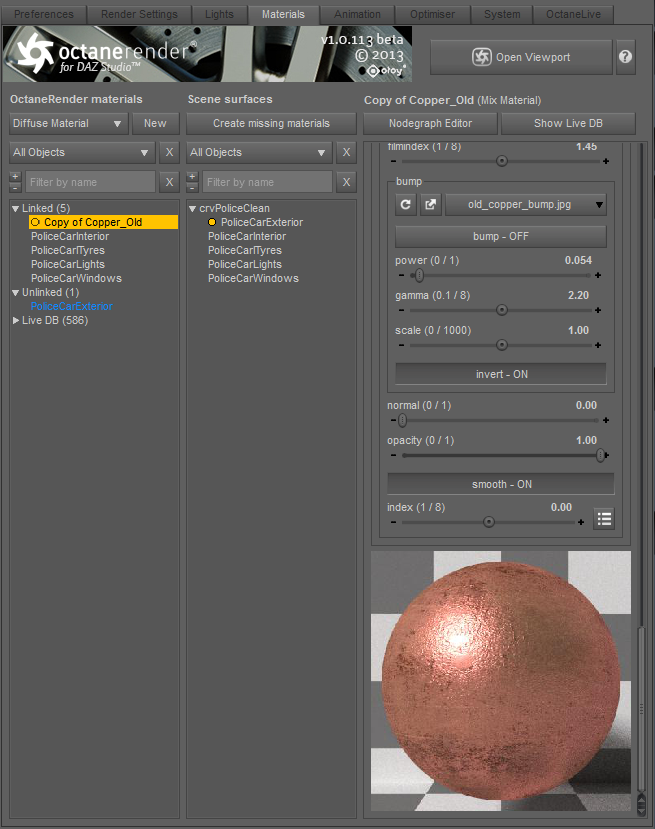Switch to the OctaneLive tab
The image size is (655, 829).
tap(574, 14)
